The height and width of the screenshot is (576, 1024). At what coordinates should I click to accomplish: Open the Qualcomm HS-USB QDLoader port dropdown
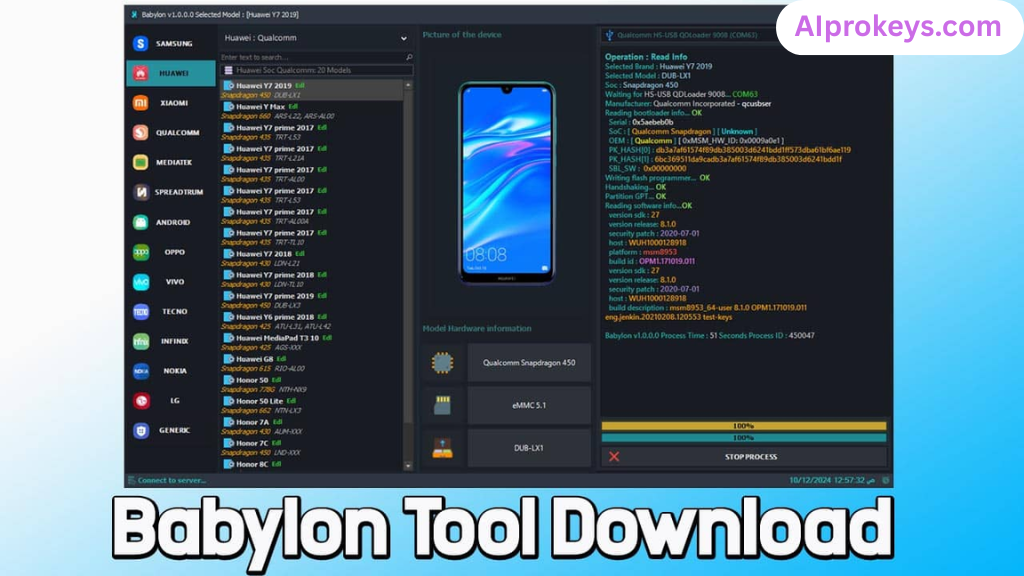tap(688, 35)
